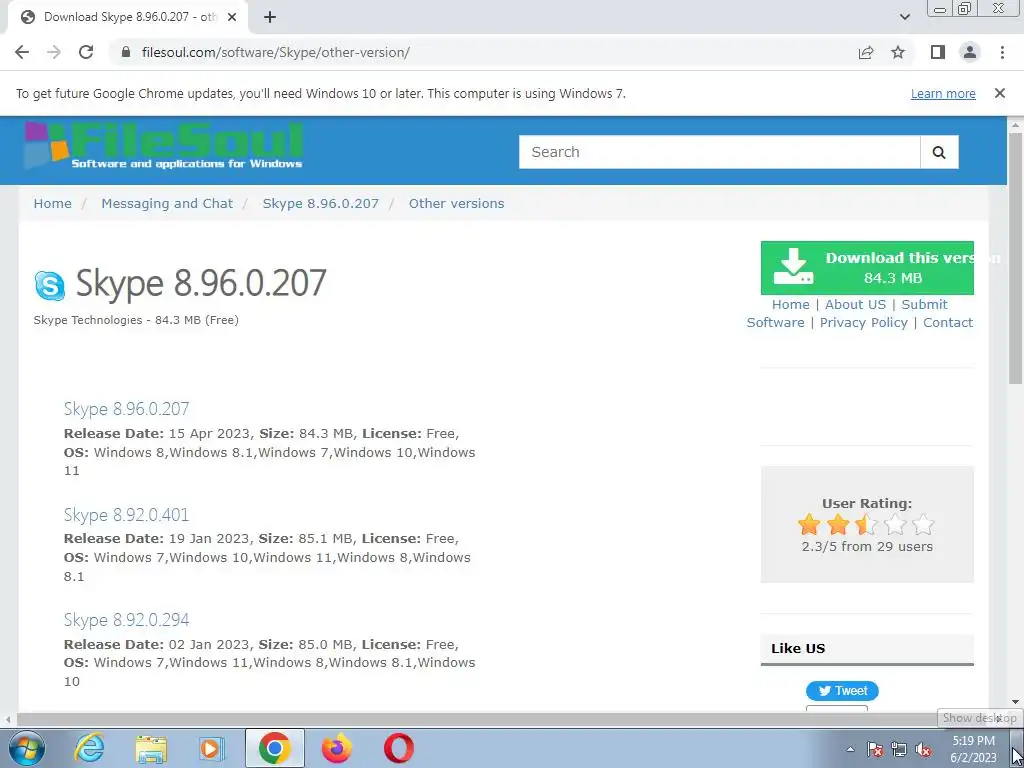Click the Action Center flag icon
Image resolution: width=1024 pixels, height=768 pixels.
[875, 749]
